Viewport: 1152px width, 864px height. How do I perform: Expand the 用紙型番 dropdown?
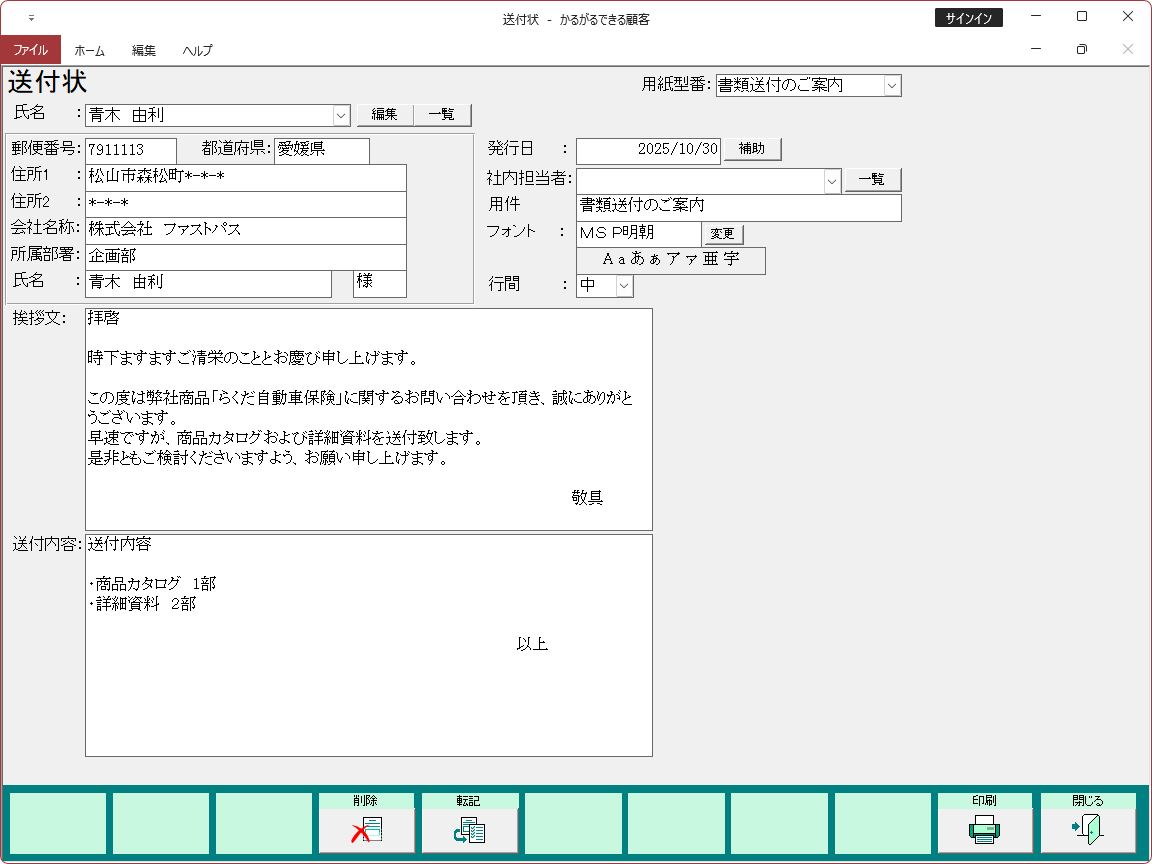pyautogui.click(x=892, y=86)
